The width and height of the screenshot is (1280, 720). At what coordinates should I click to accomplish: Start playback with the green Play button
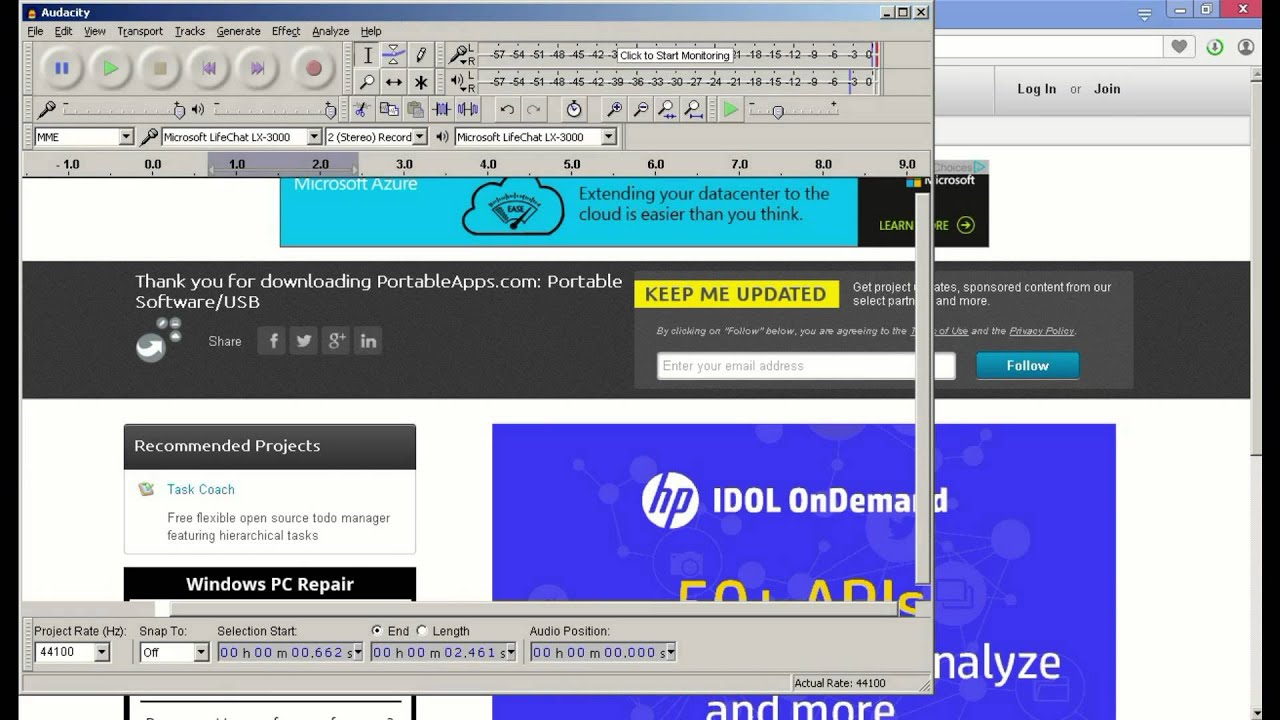(x=111, y=69)
